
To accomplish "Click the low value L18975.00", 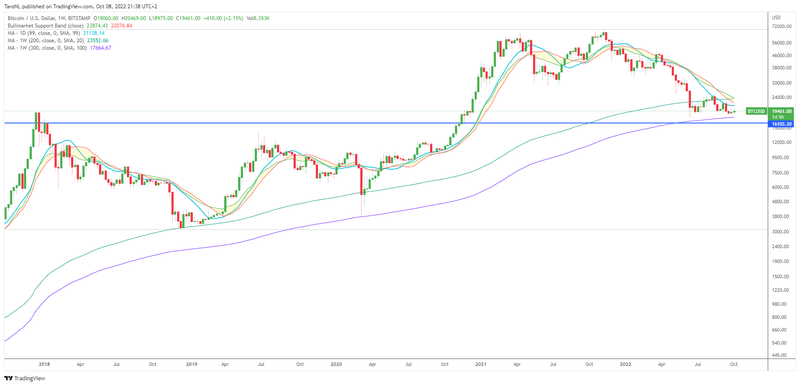I will tap(161, 18).
